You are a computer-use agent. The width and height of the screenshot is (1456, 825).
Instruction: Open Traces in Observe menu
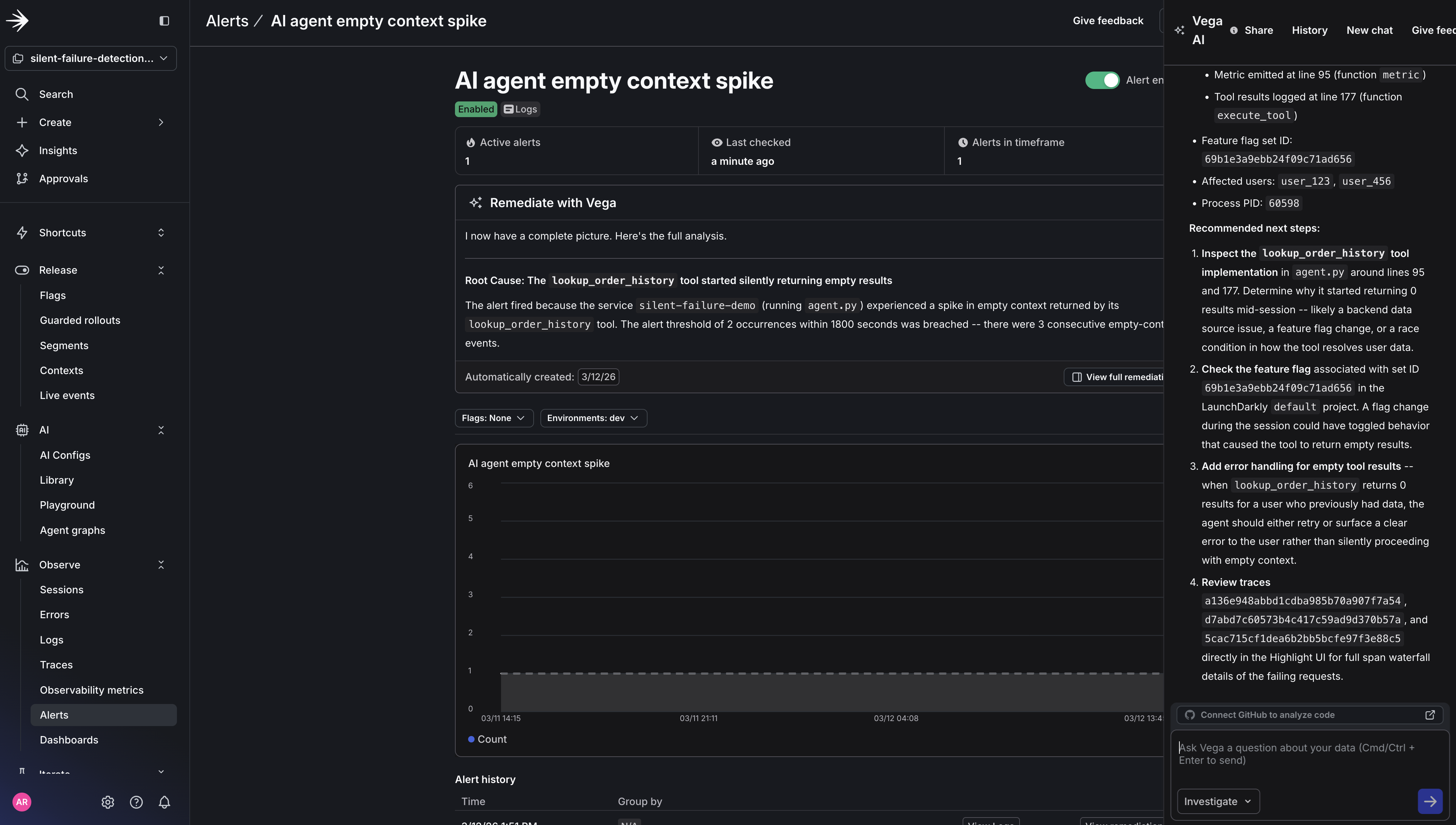pos(56,664)
